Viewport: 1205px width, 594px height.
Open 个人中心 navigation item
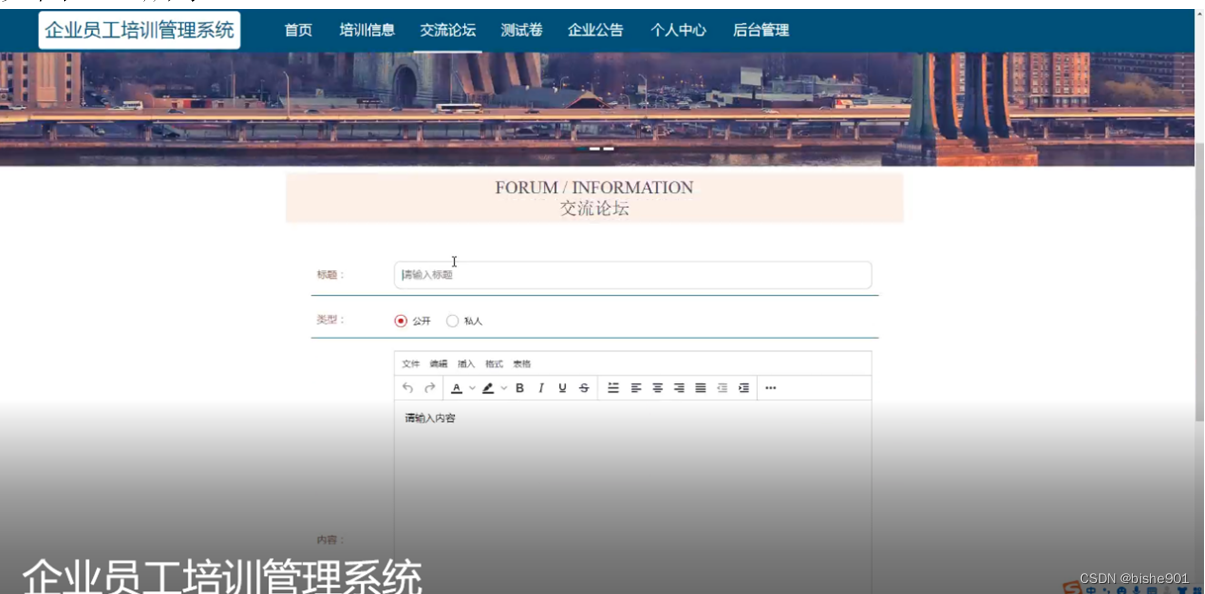(x=678, y=30)
